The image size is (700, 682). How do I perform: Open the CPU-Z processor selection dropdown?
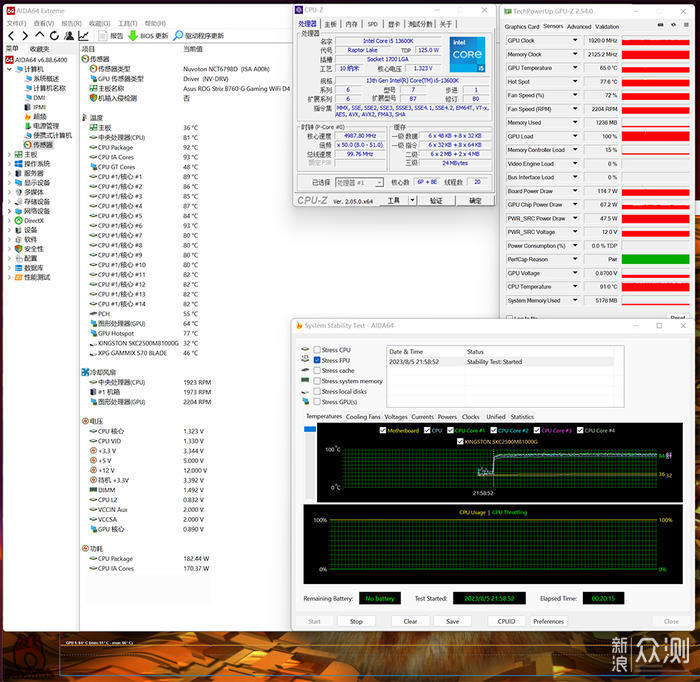pyautogui.click(x=379, y=183)
